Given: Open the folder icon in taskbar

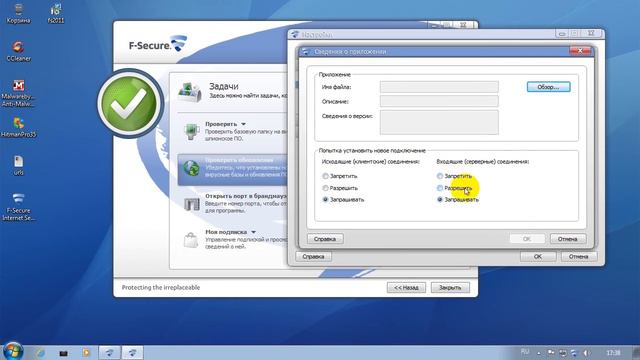Looking at the screenshot, I should 63,353.
